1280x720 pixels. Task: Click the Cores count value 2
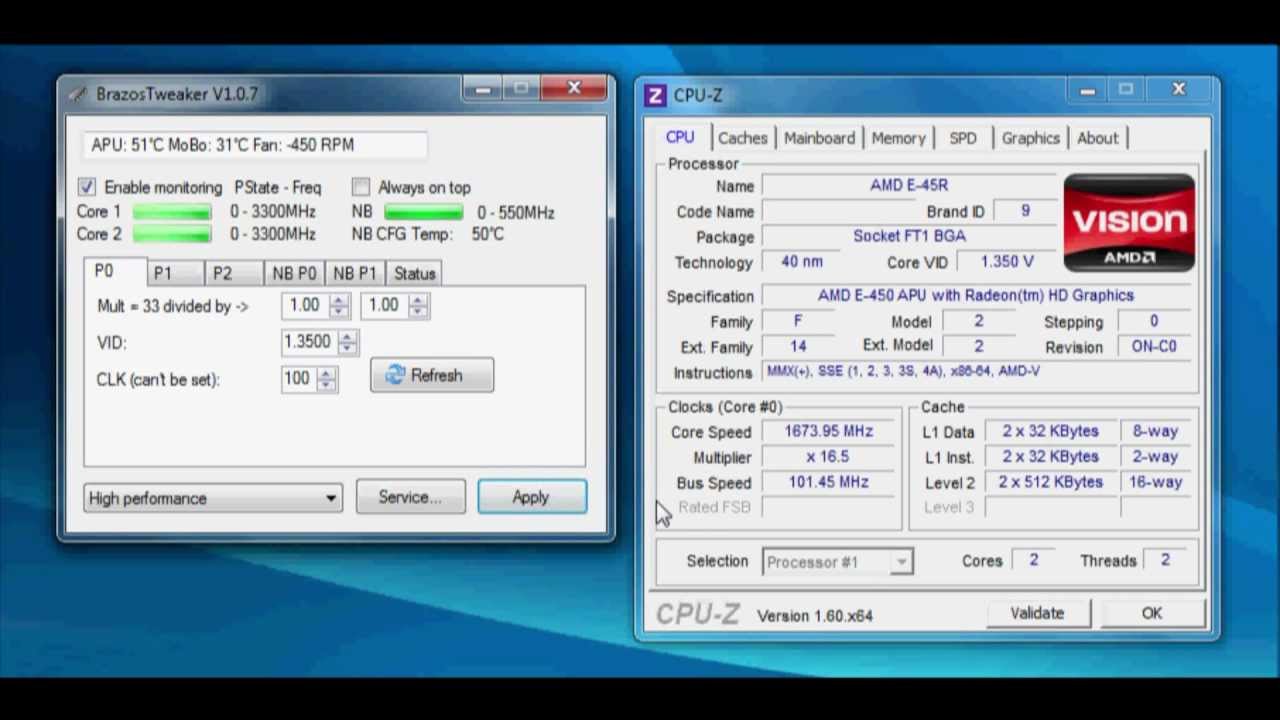click(x=1033, y=560)
